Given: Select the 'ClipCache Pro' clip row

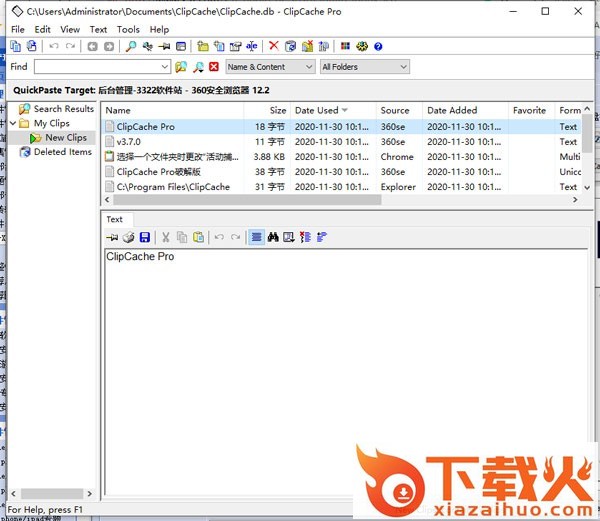Looking at the screenshot, I should (x=342, y=127).
